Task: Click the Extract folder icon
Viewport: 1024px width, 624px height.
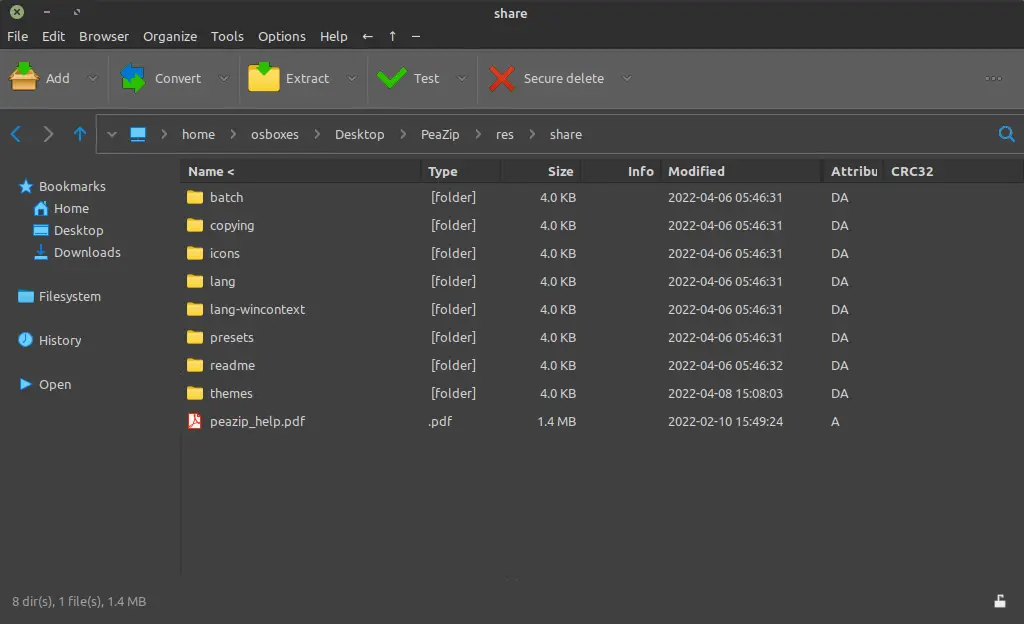Action: [264, 78]
